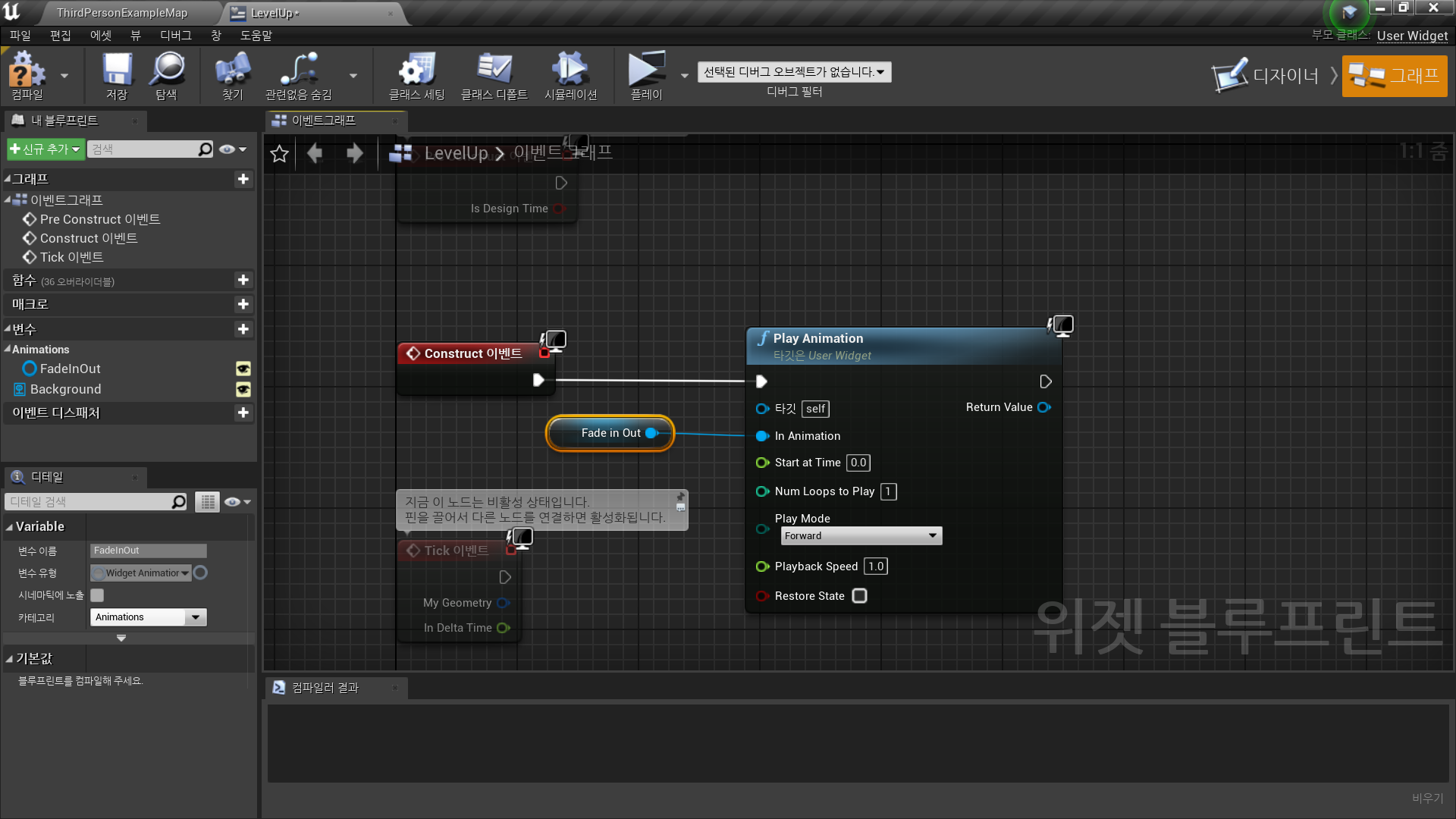1456x819 pixels.
Task: Click the My Blueprint search field
Action: coord(143,149)
